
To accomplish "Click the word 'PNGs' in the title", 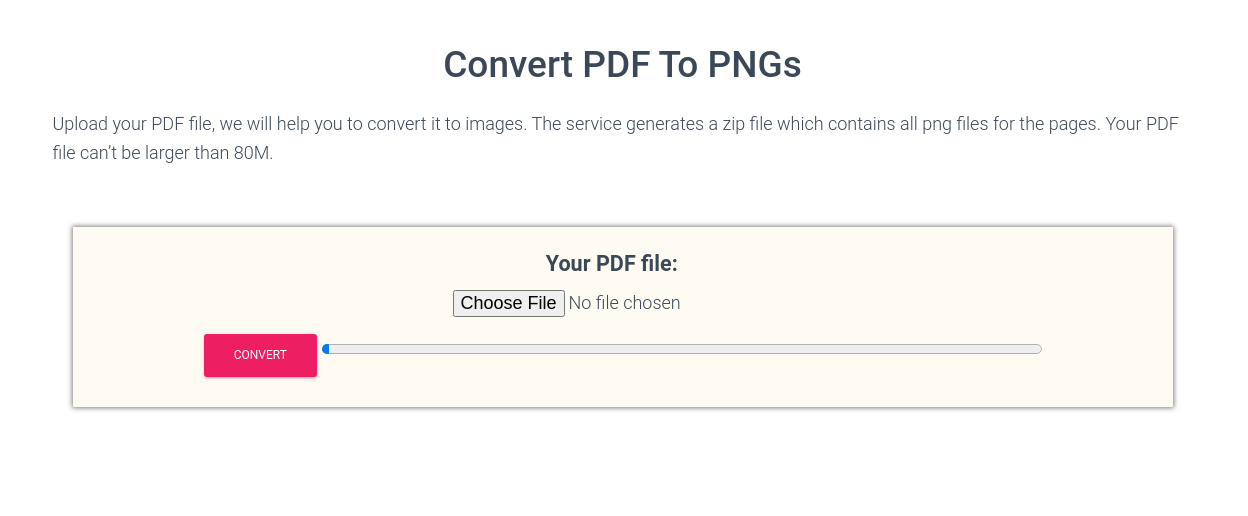I will pyautogui.click(x=755, y=65).
